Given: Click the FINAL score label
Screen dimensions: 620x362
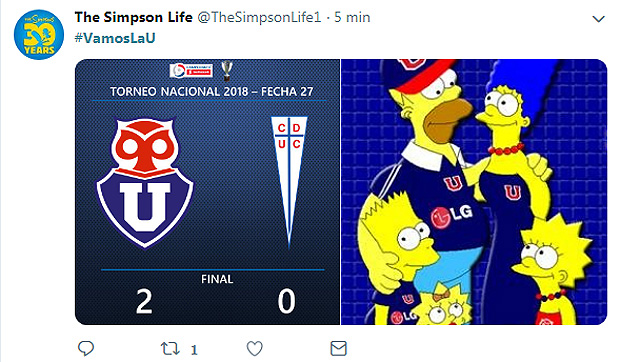Looking at the screenshot, I should click(x=217, y=279).
